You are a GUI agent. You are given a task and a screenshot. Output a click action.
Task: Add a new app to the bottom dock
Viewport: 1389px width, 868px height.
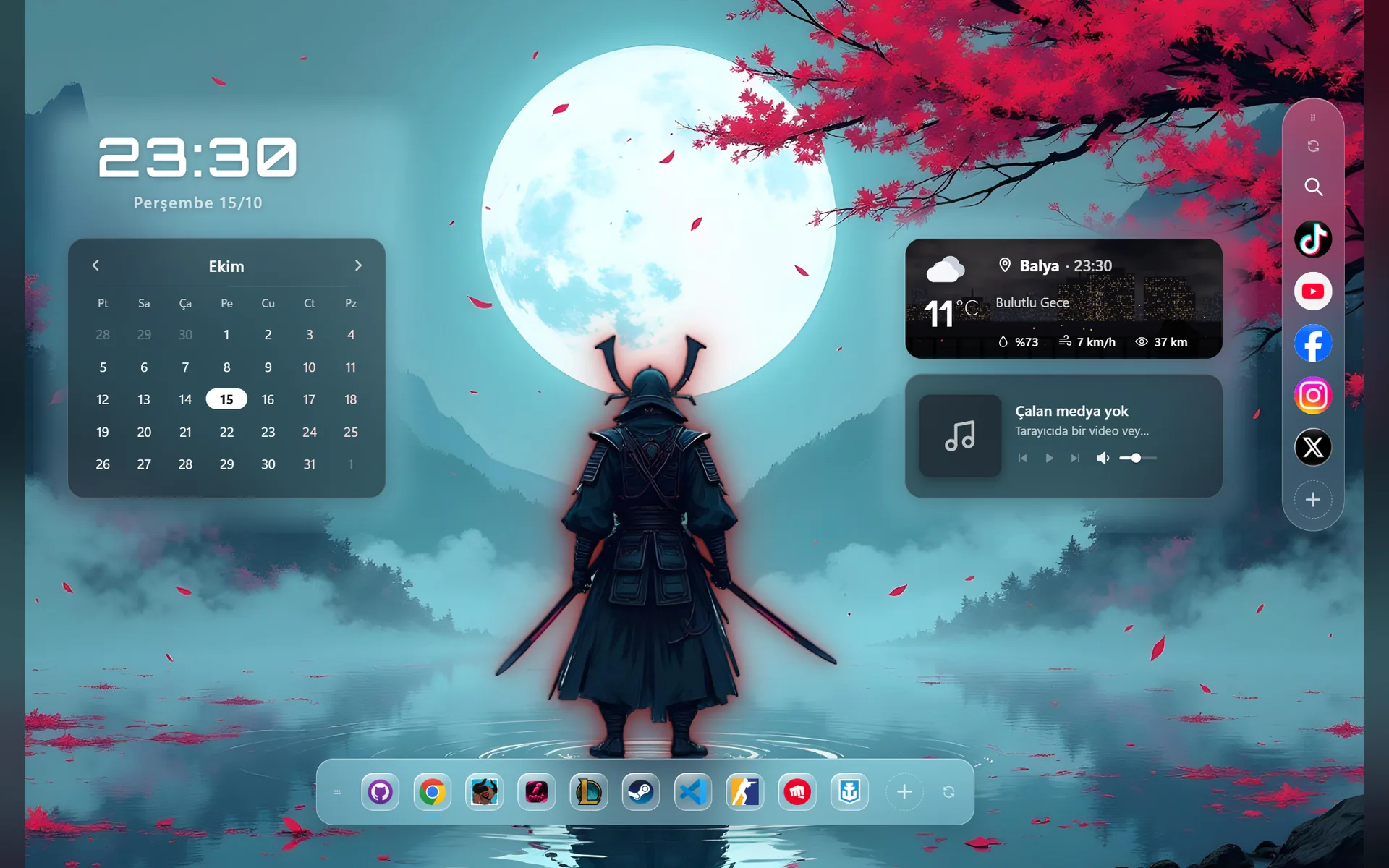pyautogui.click(x=904, y=792)
